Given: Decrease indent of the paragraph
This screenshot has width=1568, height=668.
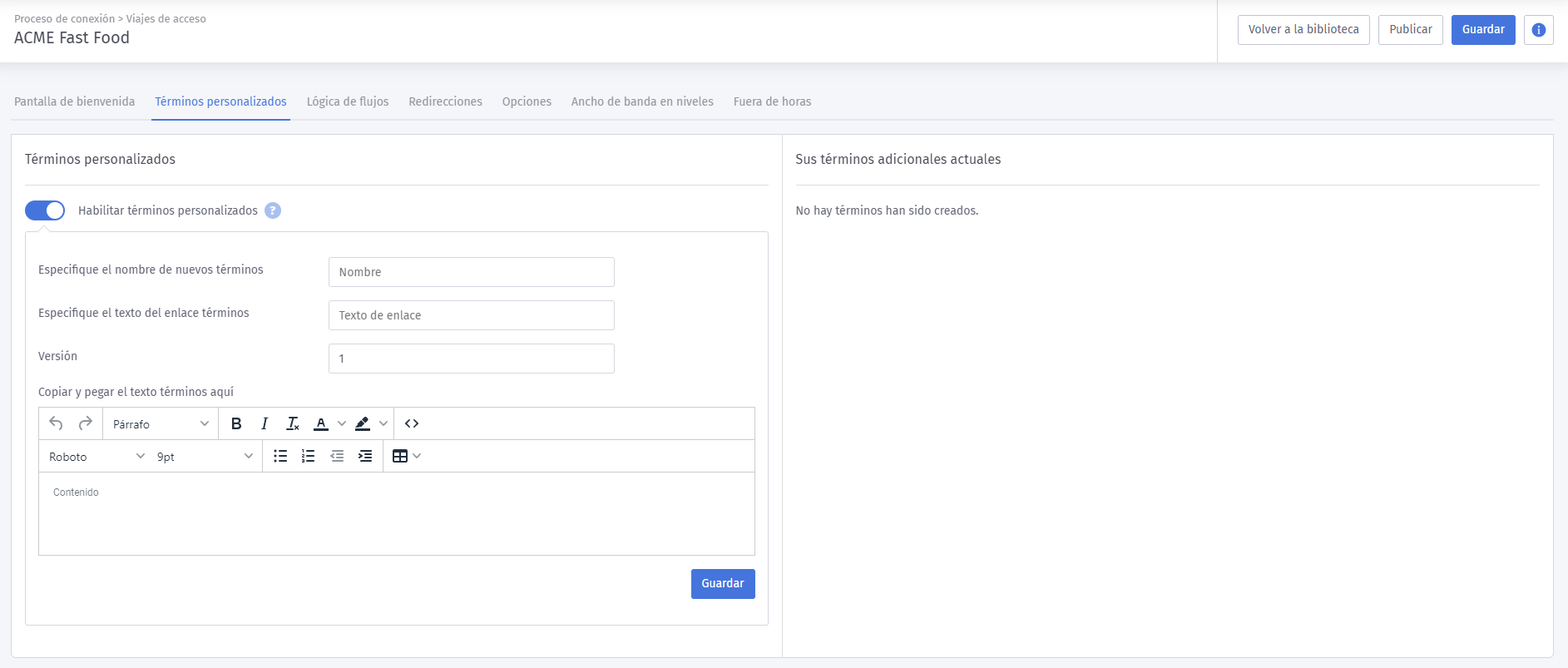Looking at the screenshot, I should [337, 456].
